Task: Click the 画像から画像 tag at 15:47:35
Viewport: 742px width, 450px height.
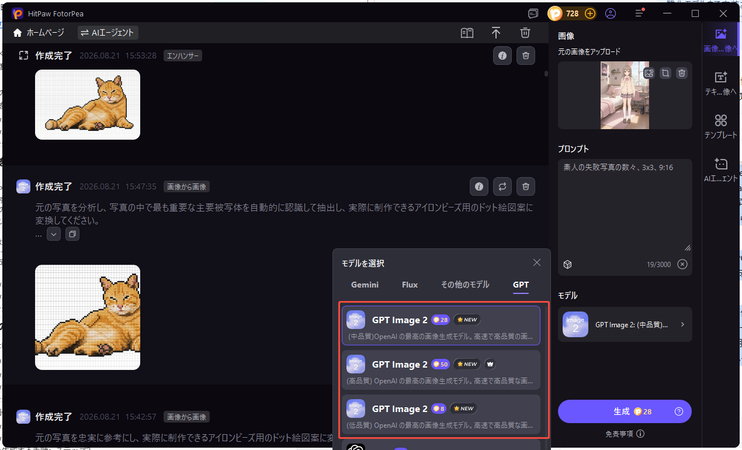Action: click(187, 187)
